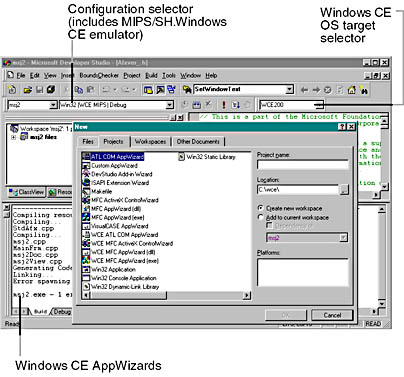Toggle the Workspace pane toolbar icon
404x377 pixels.
pyautogui.click(x=148, y=90)
